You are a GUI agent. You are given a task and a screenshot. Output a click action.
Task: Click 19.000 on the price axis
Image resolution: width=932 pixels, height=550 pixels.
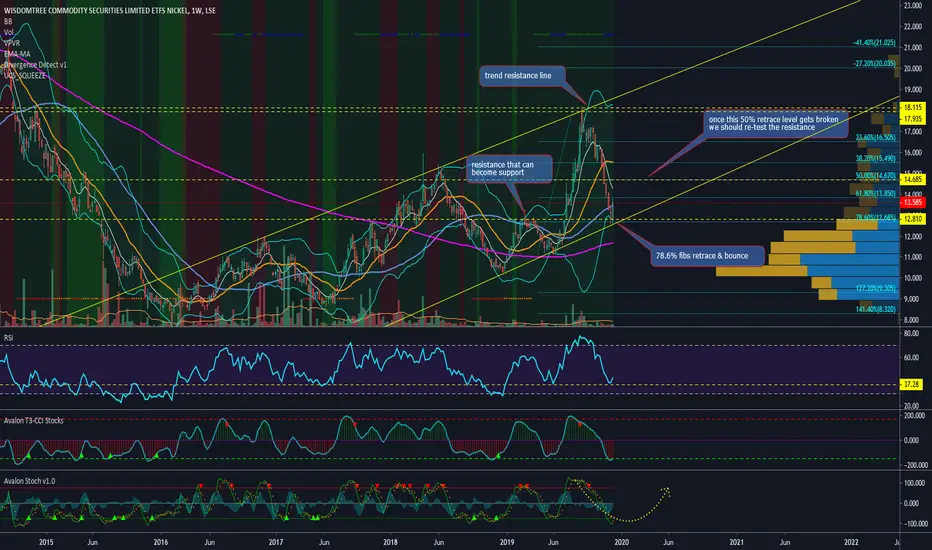click(x=912, y=90)
